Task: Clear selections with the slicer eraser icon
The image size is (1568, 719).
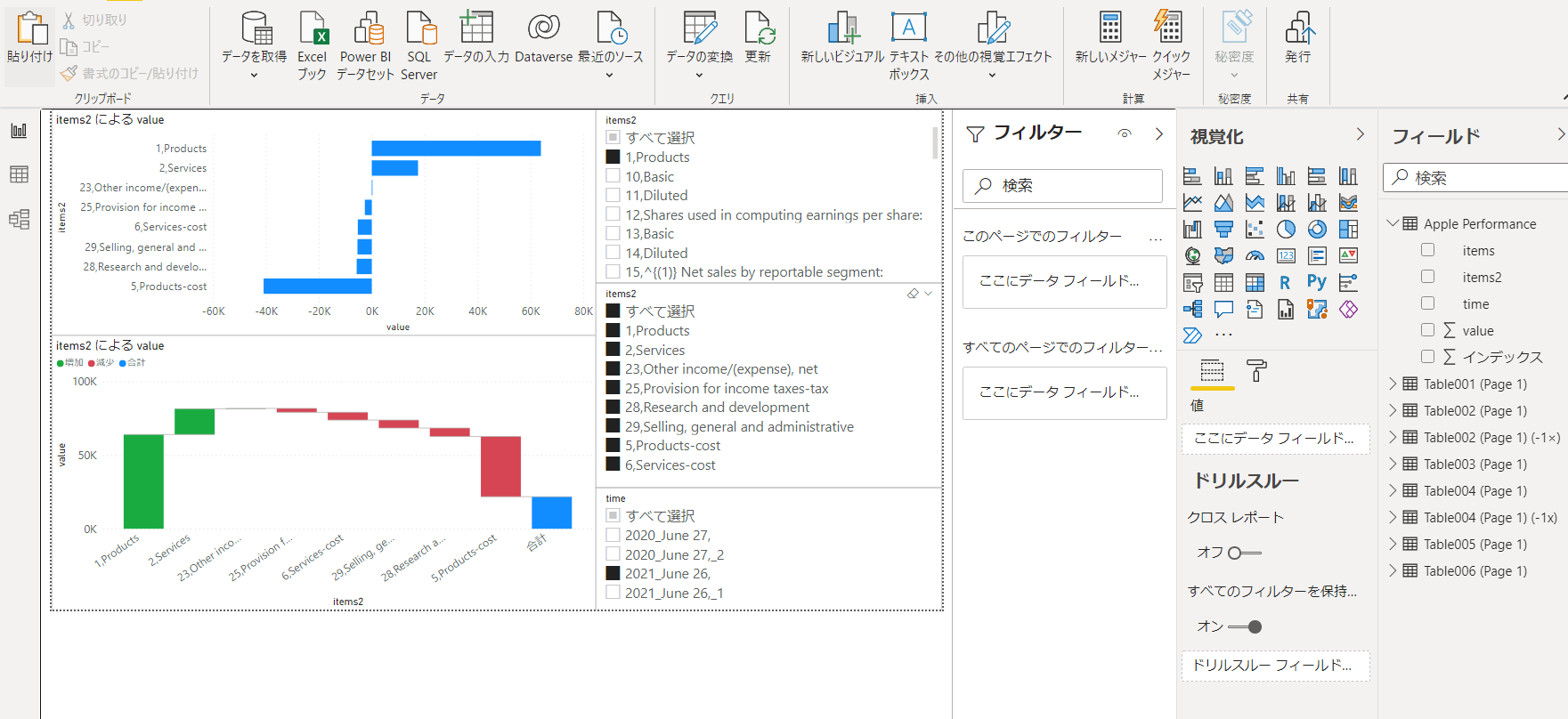Action: click(x=913, y=294)
